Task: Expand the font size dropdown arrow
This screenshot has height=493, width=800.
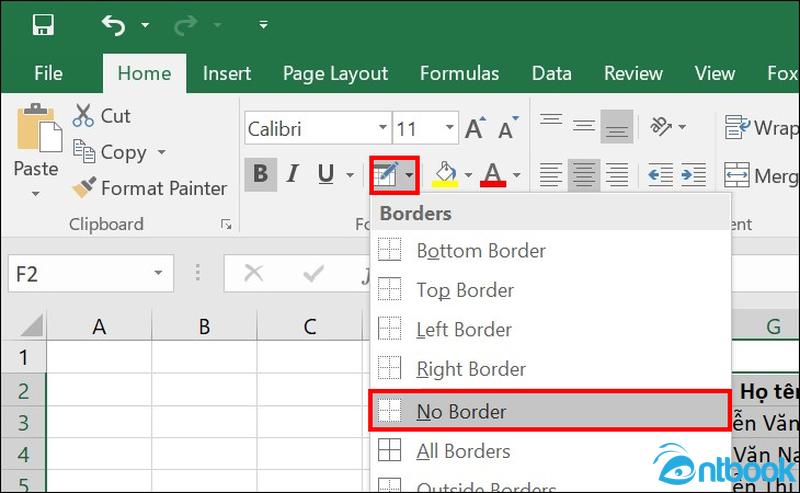Action: click(x=449, y=128)
